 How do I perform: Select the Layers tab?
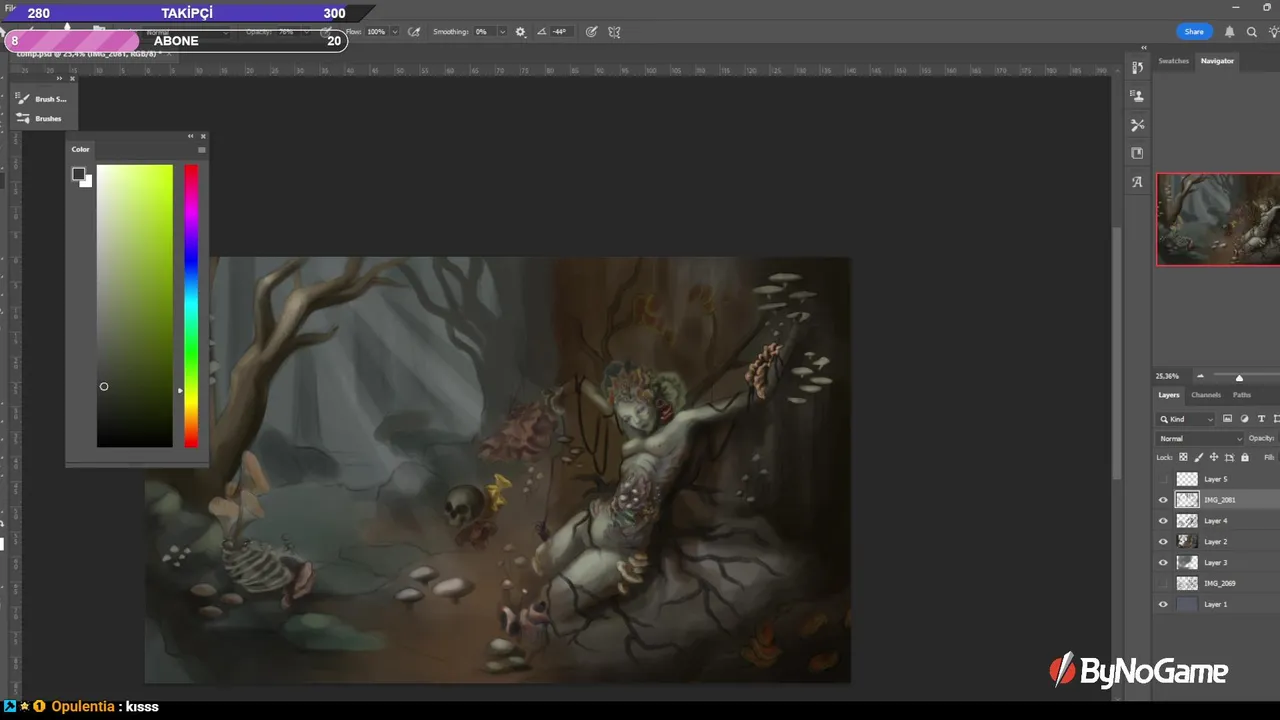pos(1169,395)
